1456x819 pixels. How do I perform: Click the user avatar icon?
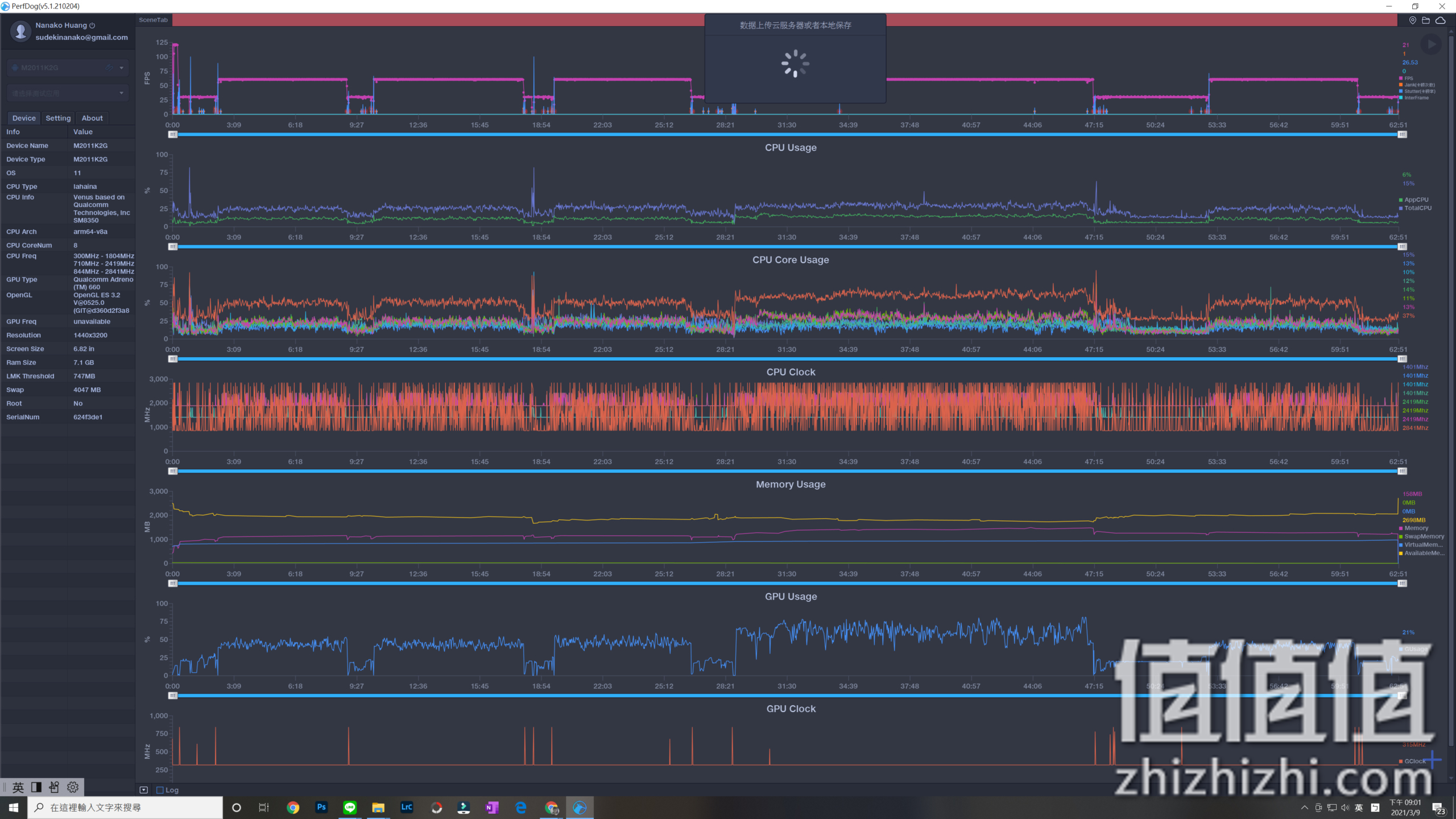(x=20, y=31)
